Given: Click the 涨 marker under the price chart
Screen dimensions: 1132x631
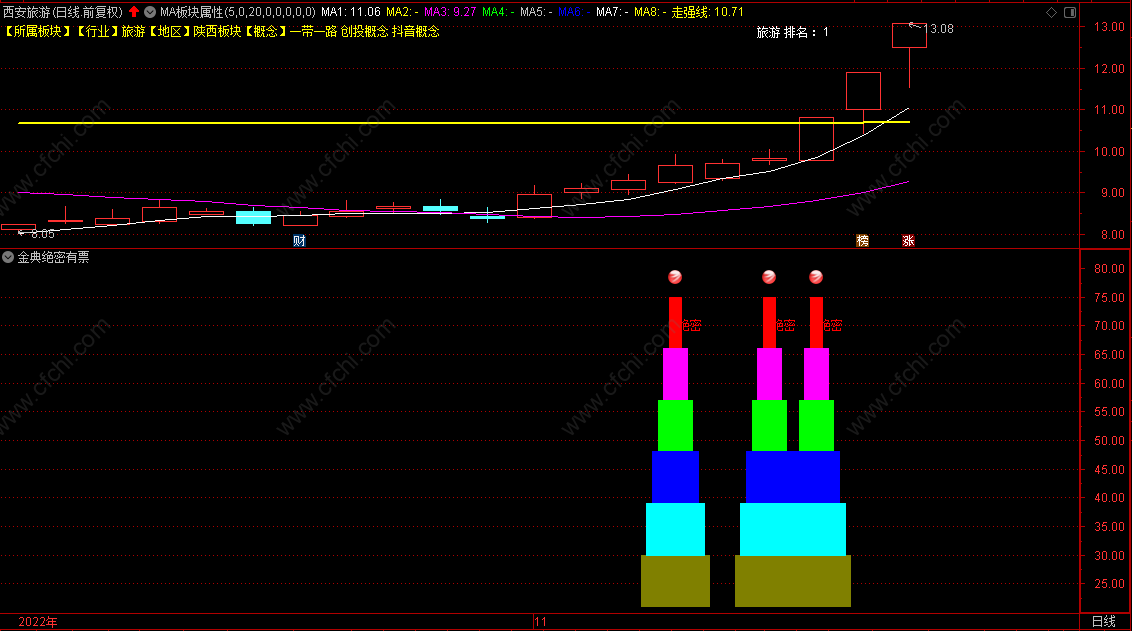Looking at the screenshot, I should pyautogui.click(x=908, y=240).
